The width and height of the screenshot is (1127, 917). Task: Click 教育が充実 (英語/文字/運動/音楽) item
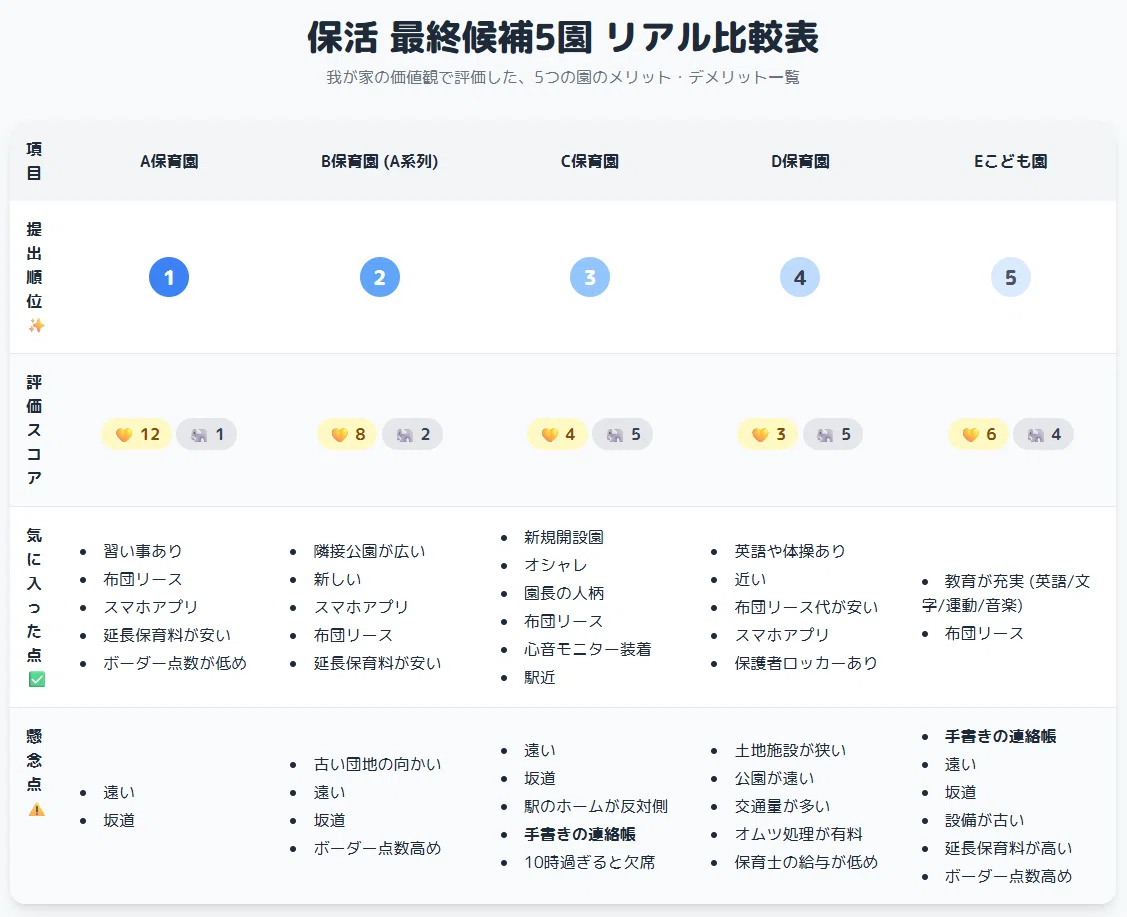tap(1006, 593)
